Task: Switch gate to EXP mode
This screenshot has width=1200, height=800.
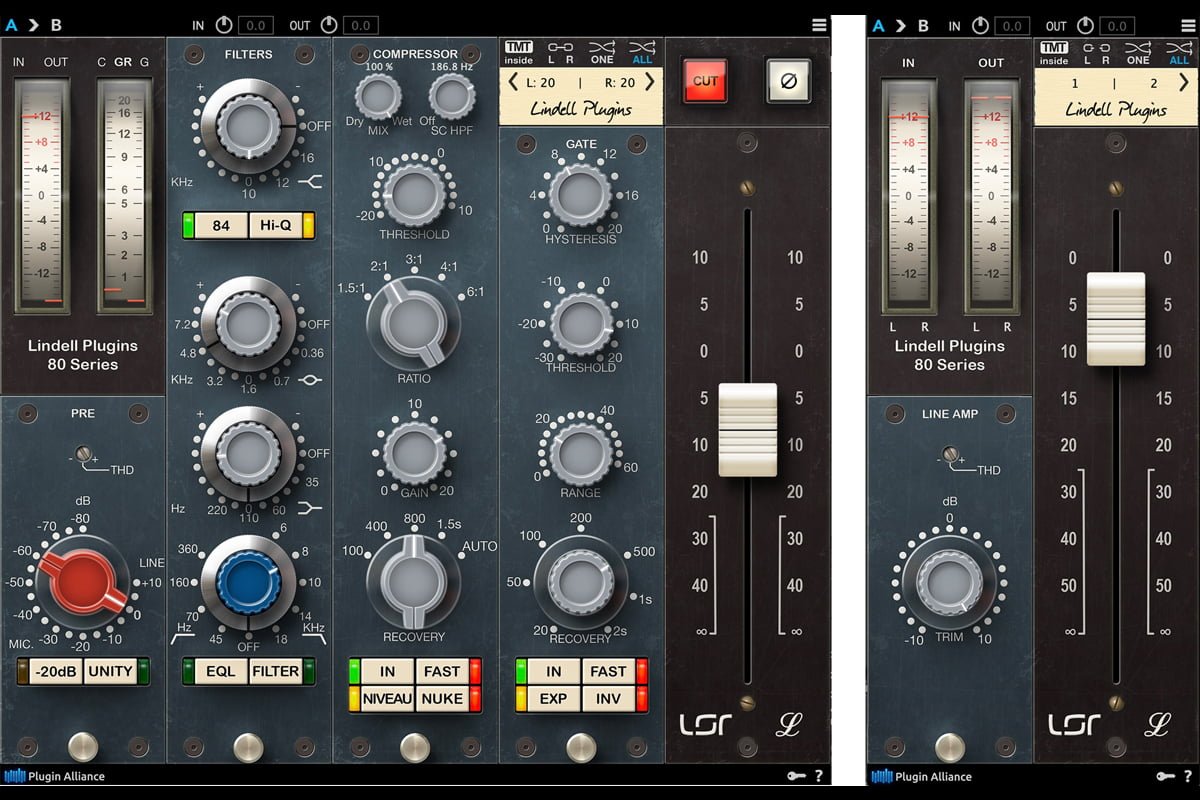Action: click(x=554, y=698)
